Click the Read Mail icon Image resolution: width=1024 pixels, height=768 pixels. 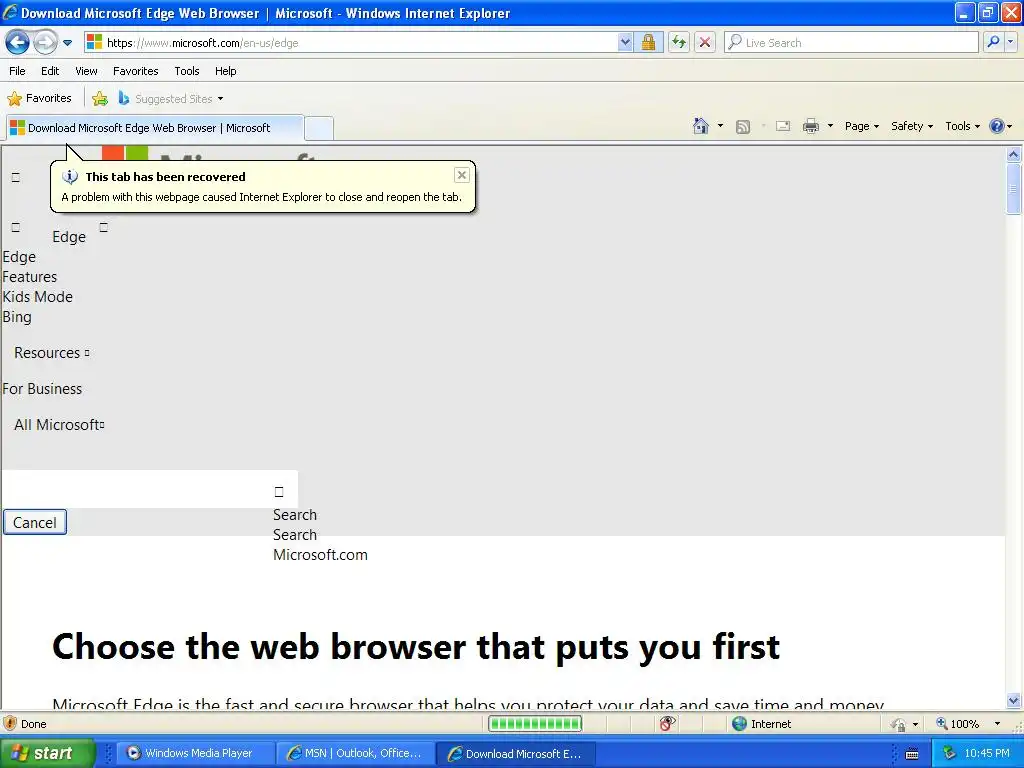[x=783, y=126]
